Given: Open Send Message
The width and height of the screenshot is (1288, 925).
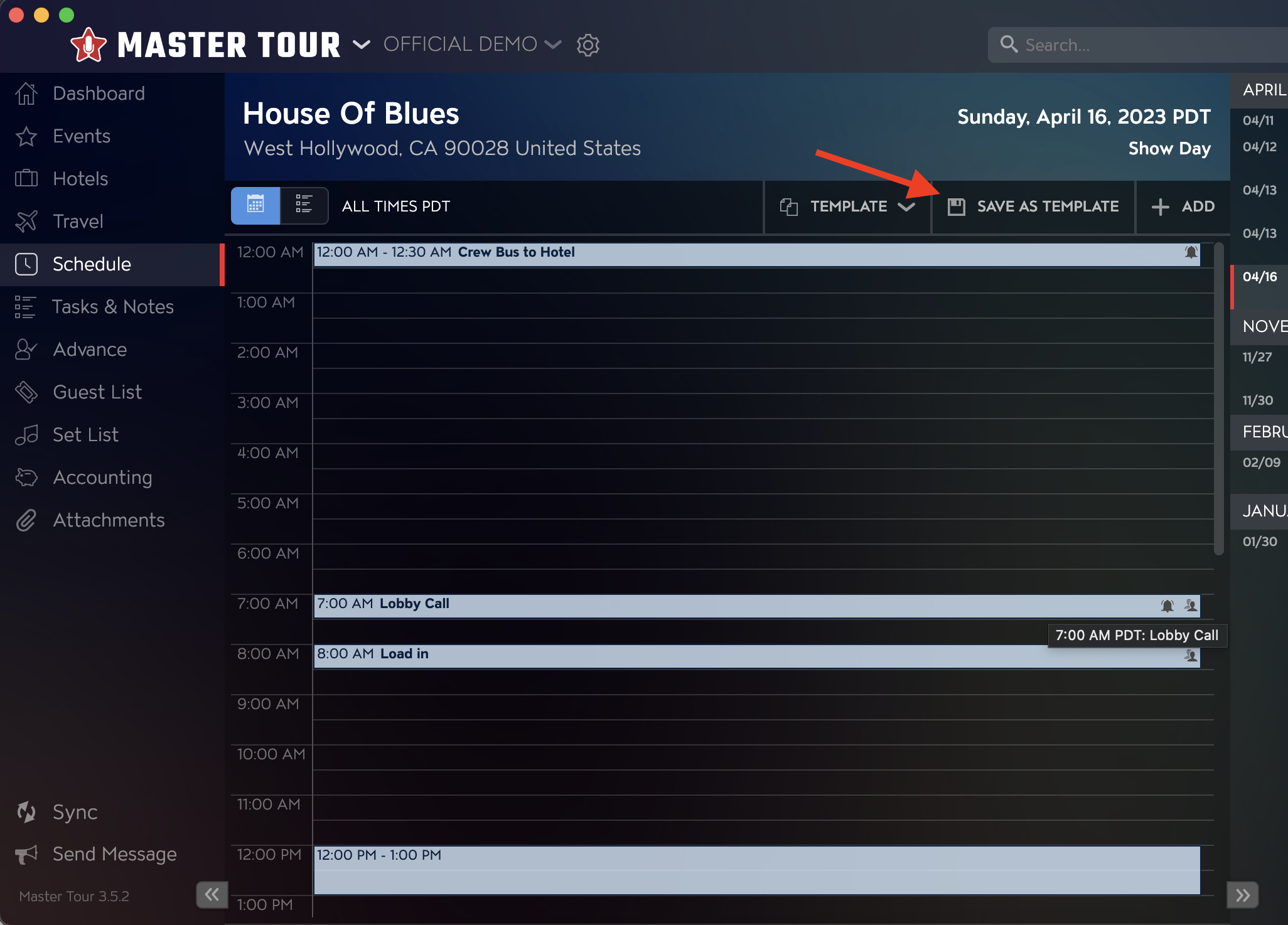Looking at the screenshot, I should click(x=115, y=854).
